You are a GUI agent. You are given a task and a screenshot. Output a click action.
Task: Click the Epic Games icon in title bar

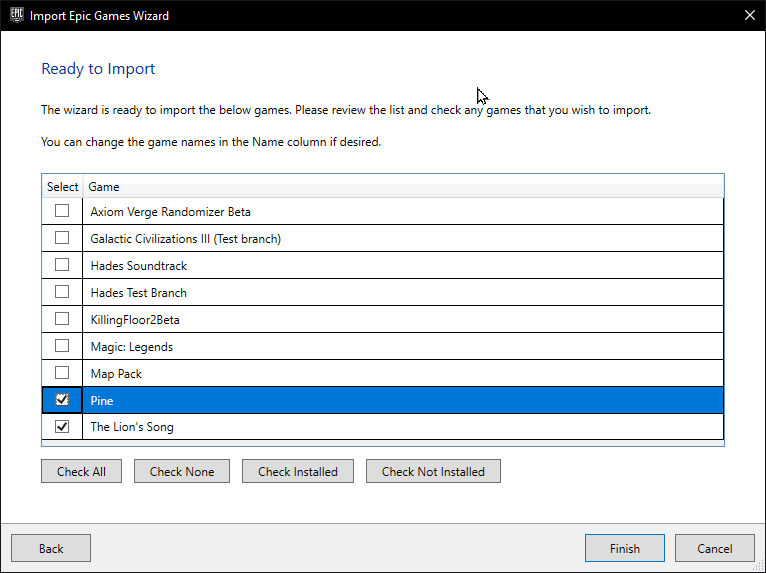click(x=17, y=15)
